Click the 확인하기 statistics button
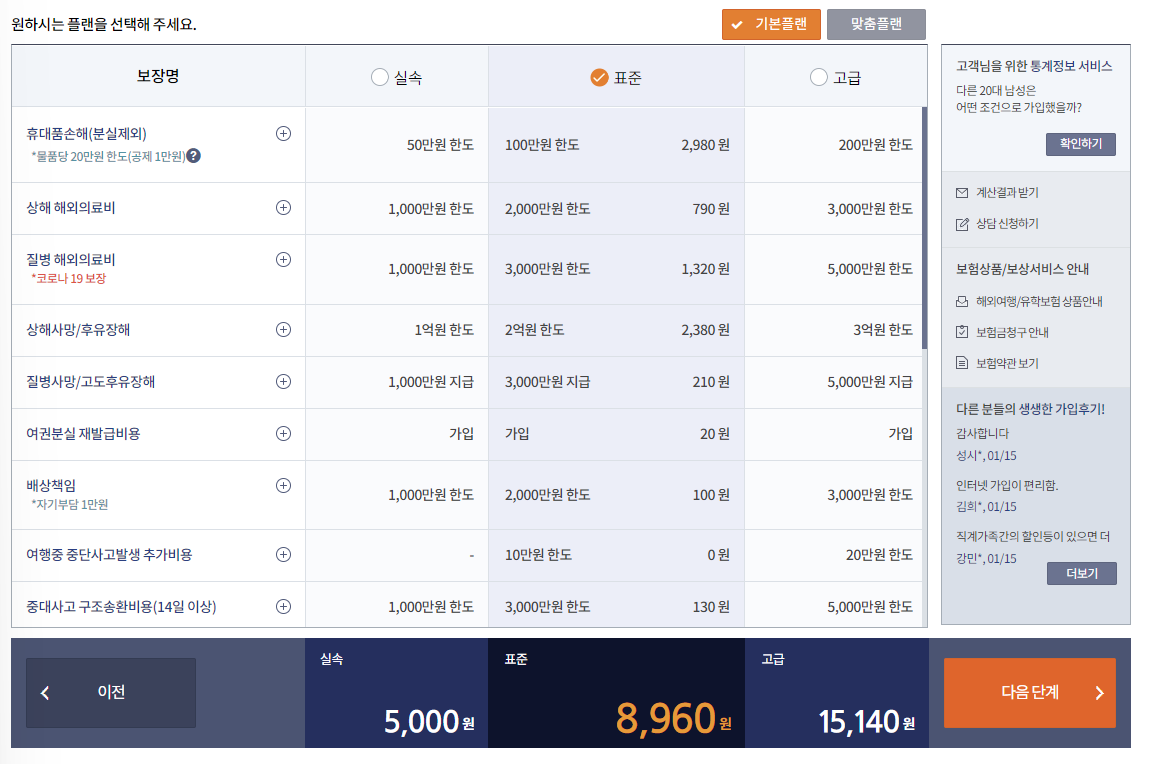Screen dimensions: 1150x764 [1080, 144]
